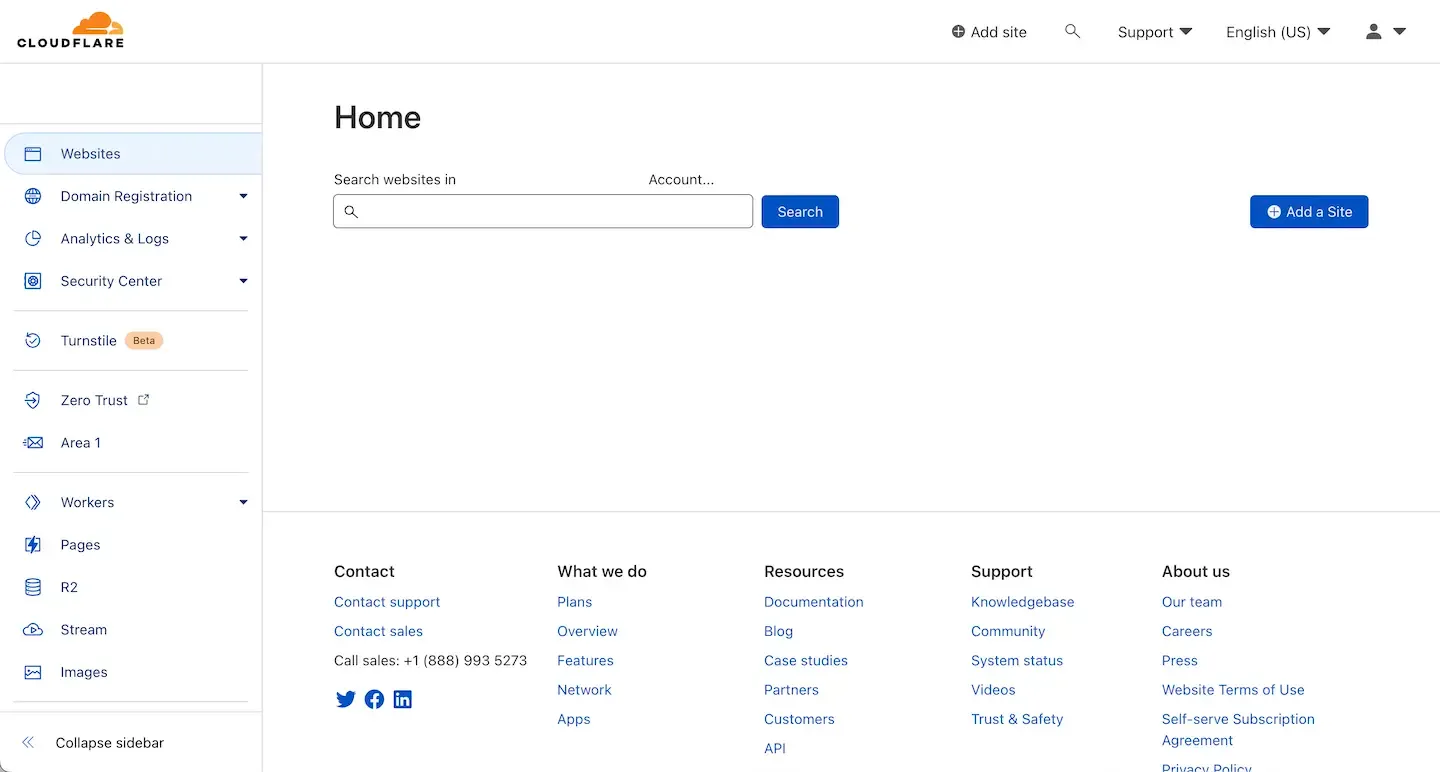Click the R2 database icon
The image size is (1440, 772).
click(33, 587)
